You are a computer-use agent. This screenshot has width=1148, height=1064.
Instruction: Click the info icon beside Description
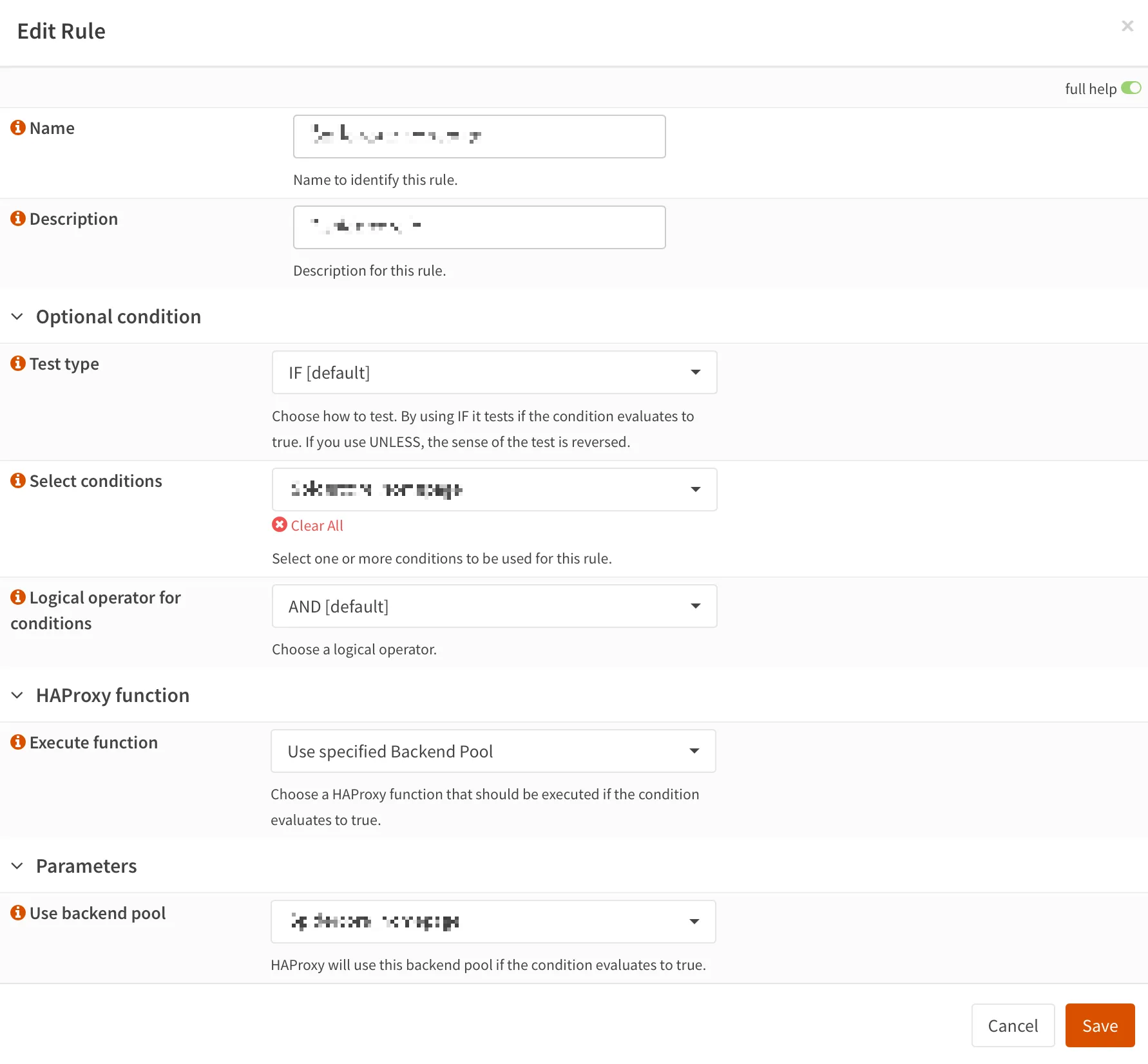pyautogui.click(x=18, y=218)
